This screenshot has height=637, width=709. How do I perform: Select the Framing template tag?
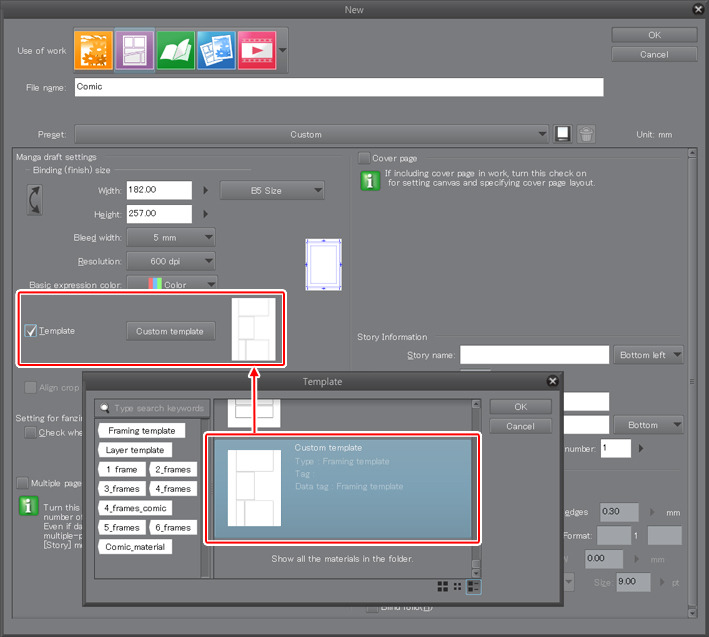(x=142, y=430)
